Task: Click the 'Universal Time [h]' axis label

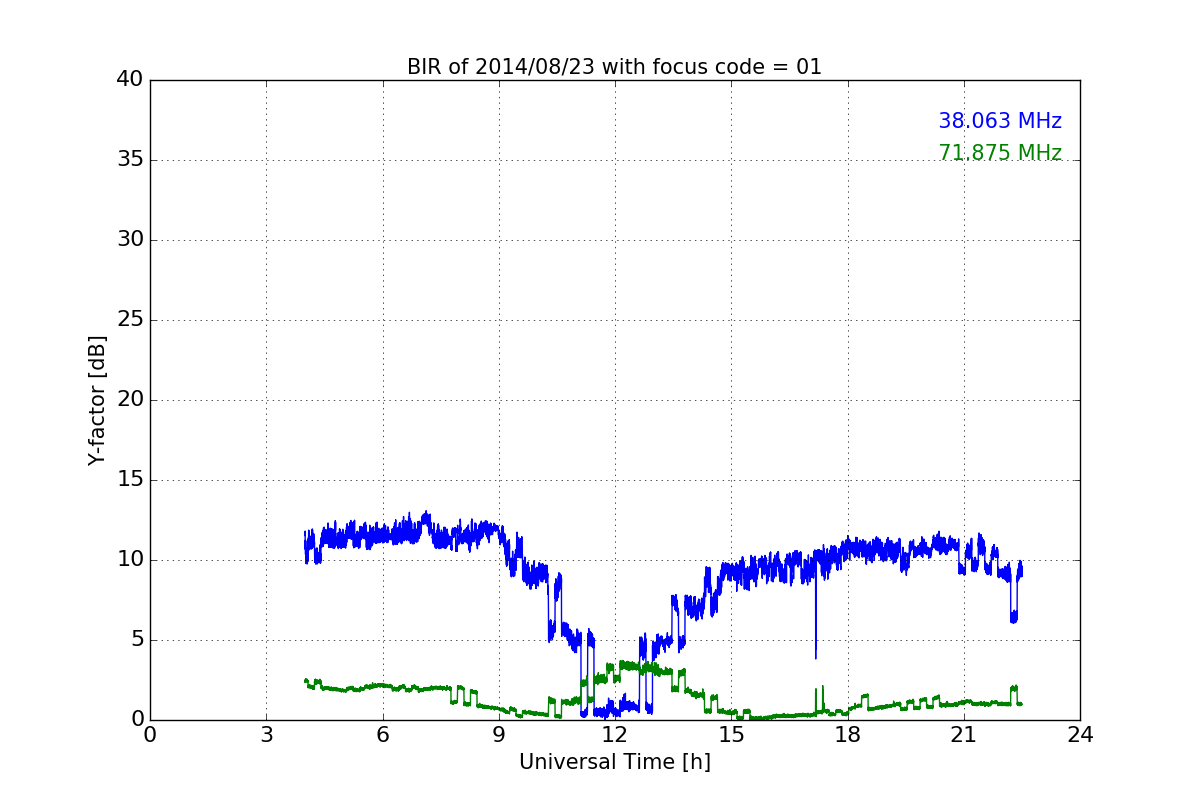Action: point(614,762)
